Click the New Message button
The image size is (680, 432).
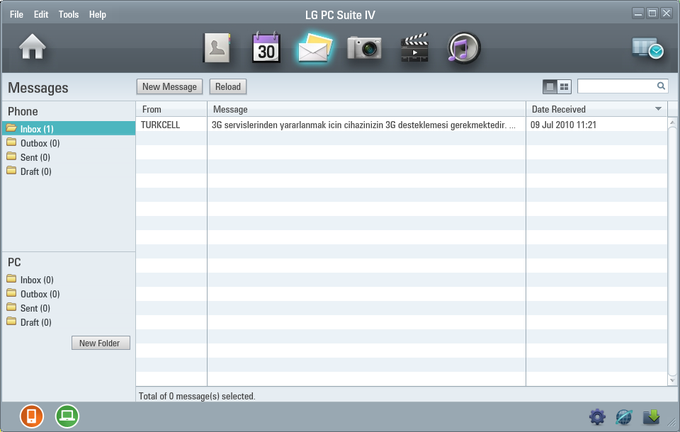click(x=170, y=87)
